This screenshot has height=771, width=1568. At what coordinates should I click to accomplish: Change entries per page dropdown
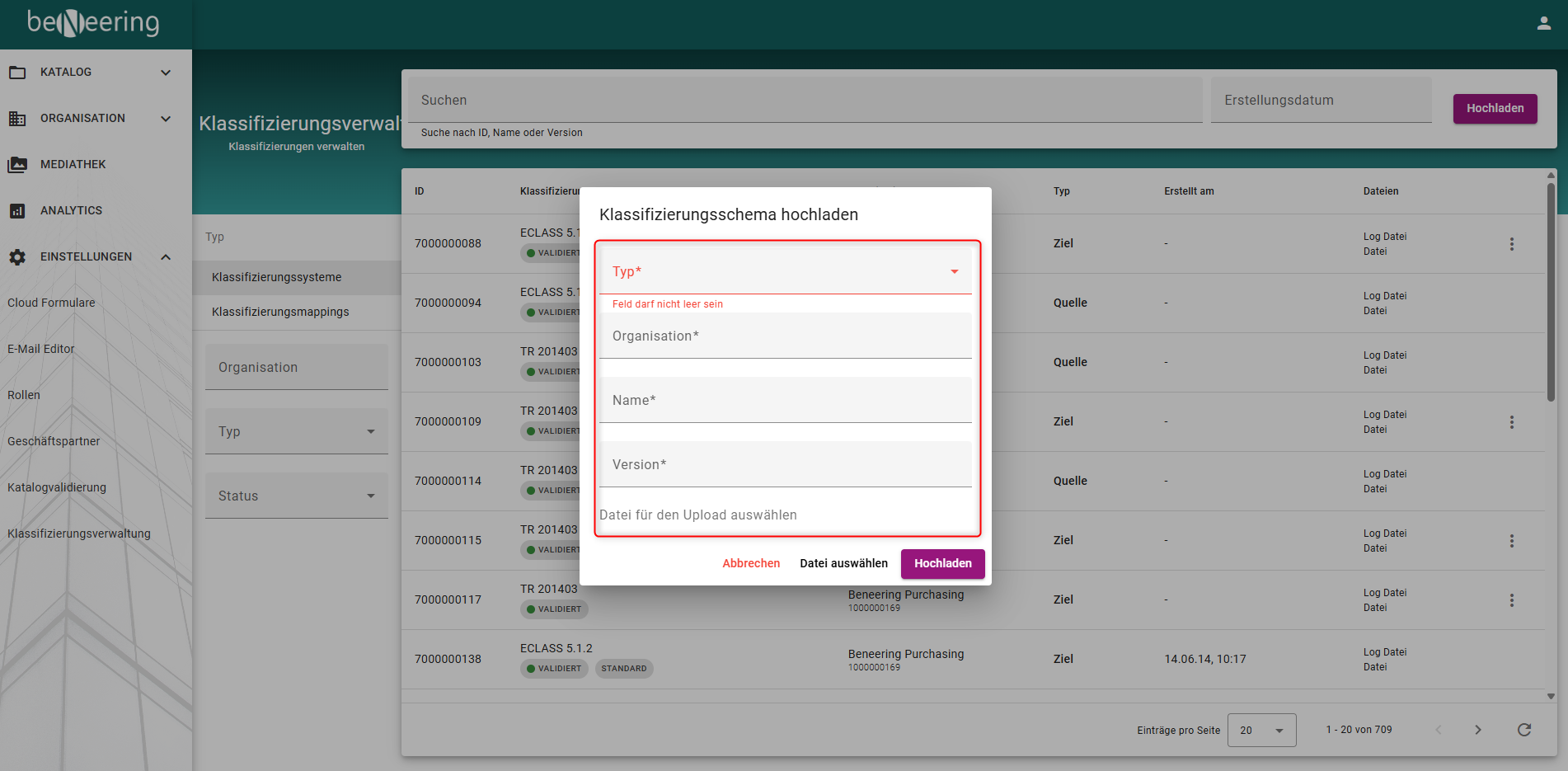point(1261,731)
